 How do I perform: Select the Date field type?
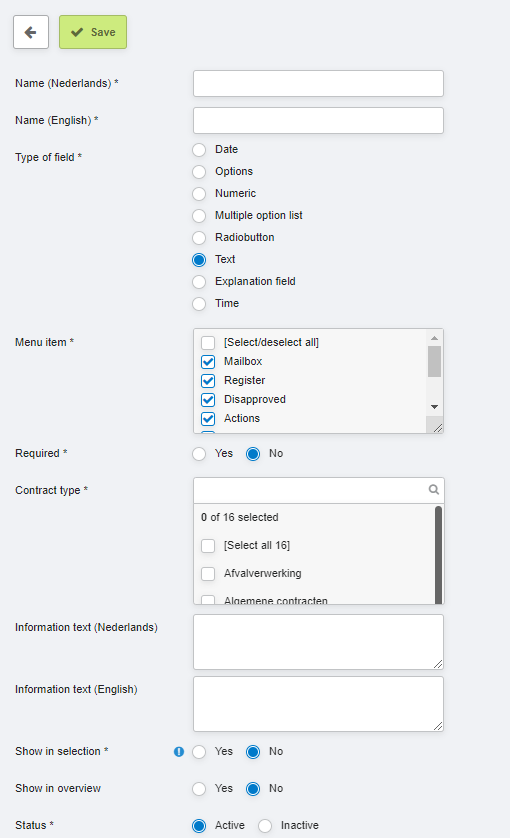(199, 150)
